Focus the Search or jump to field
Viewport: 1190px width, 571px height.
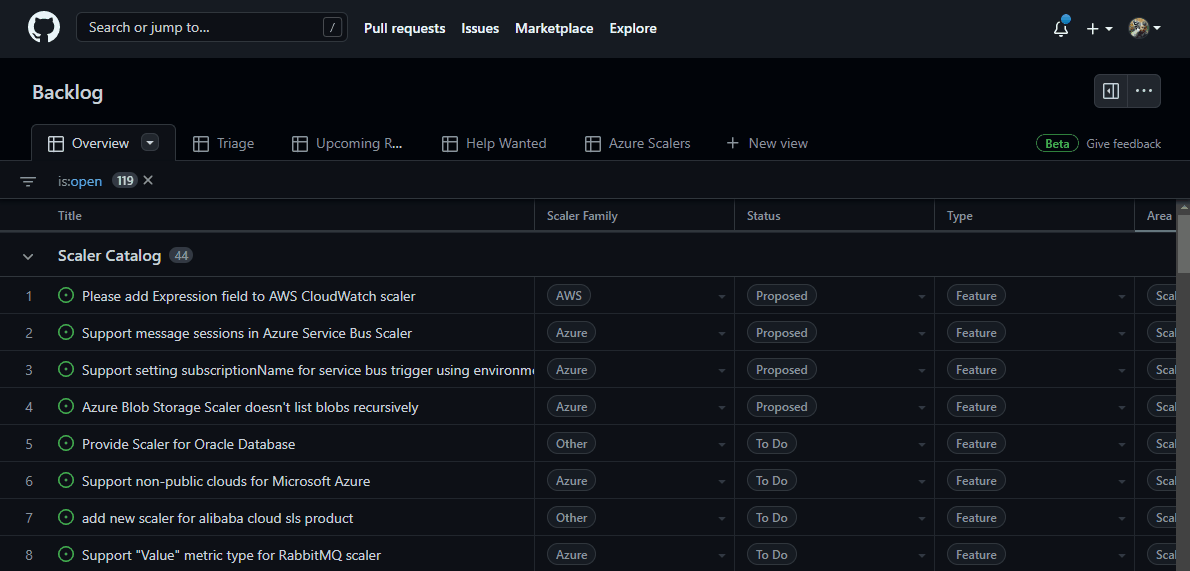[x=212, y=27]
